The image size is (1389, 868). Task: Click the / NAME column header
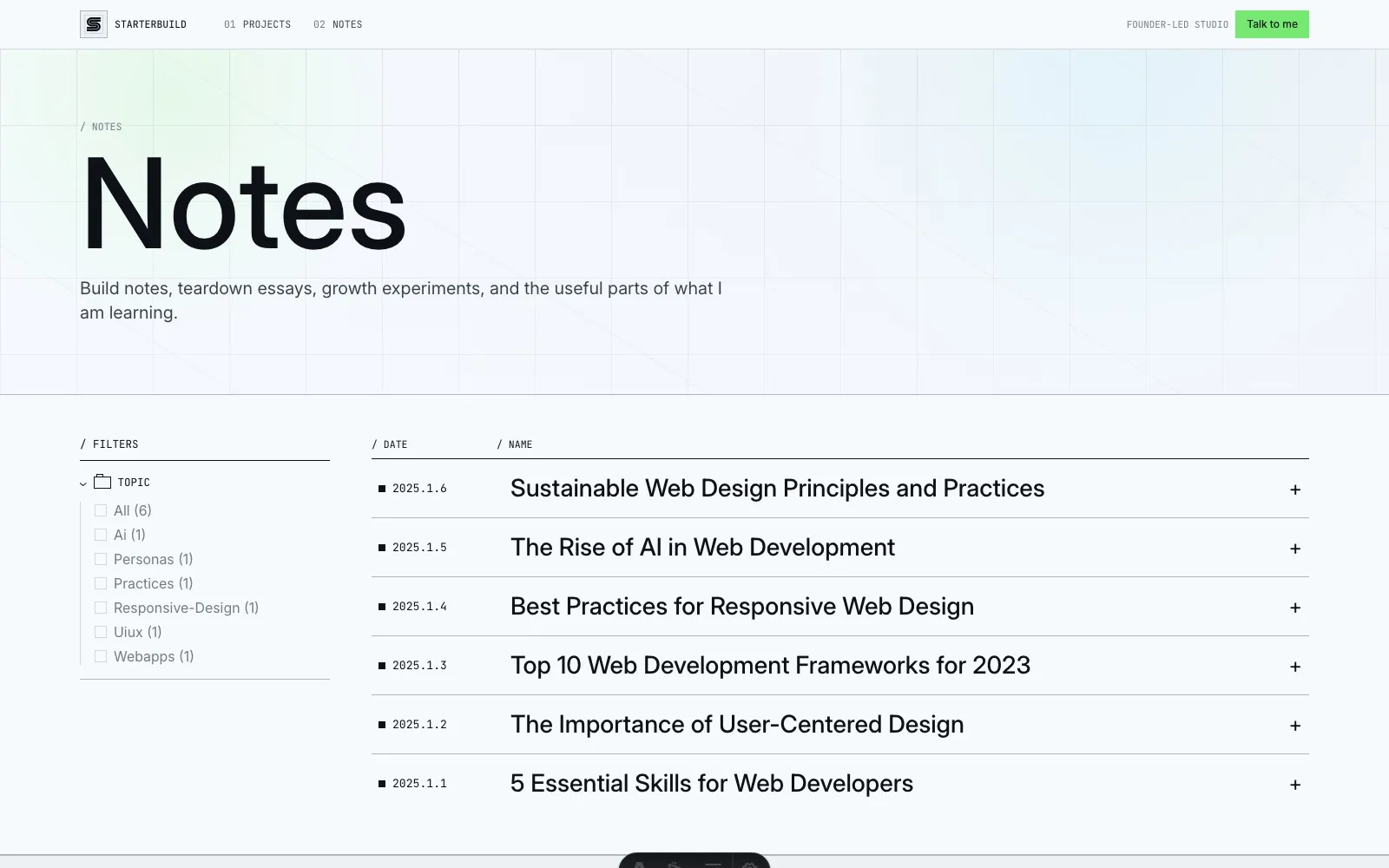[x=515, y=444]
